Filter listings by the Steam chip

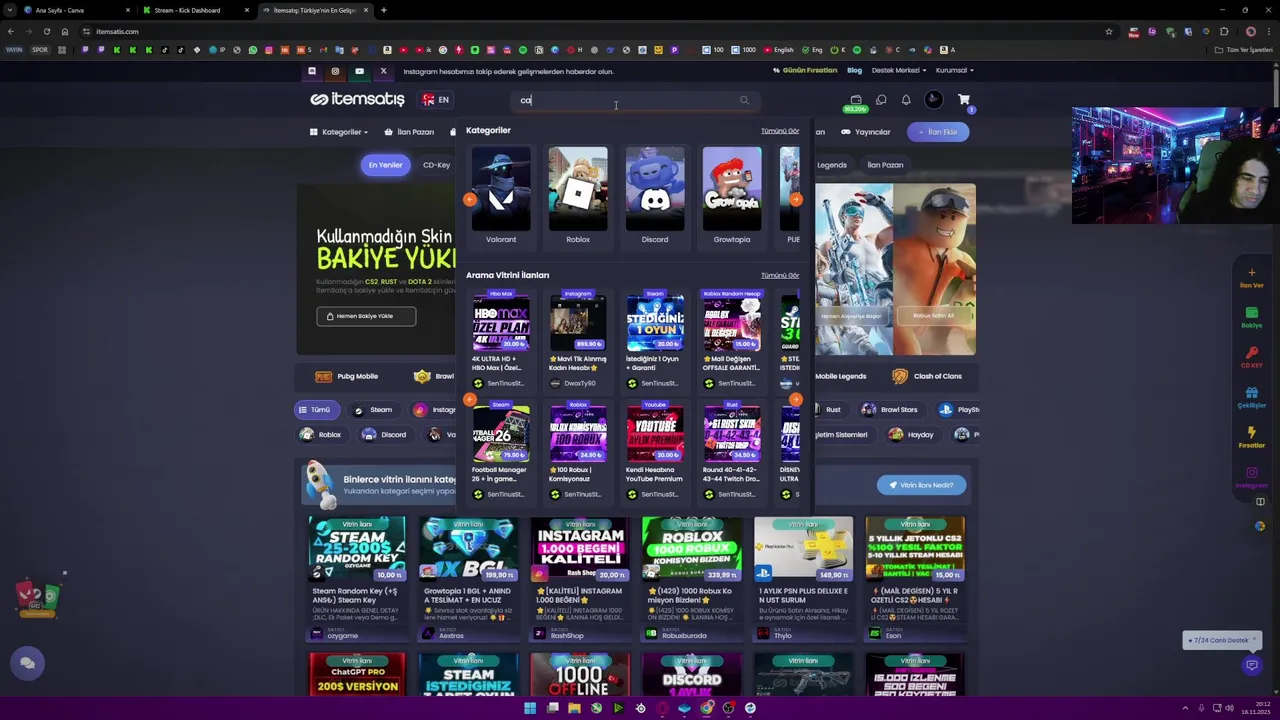(372, 410)
